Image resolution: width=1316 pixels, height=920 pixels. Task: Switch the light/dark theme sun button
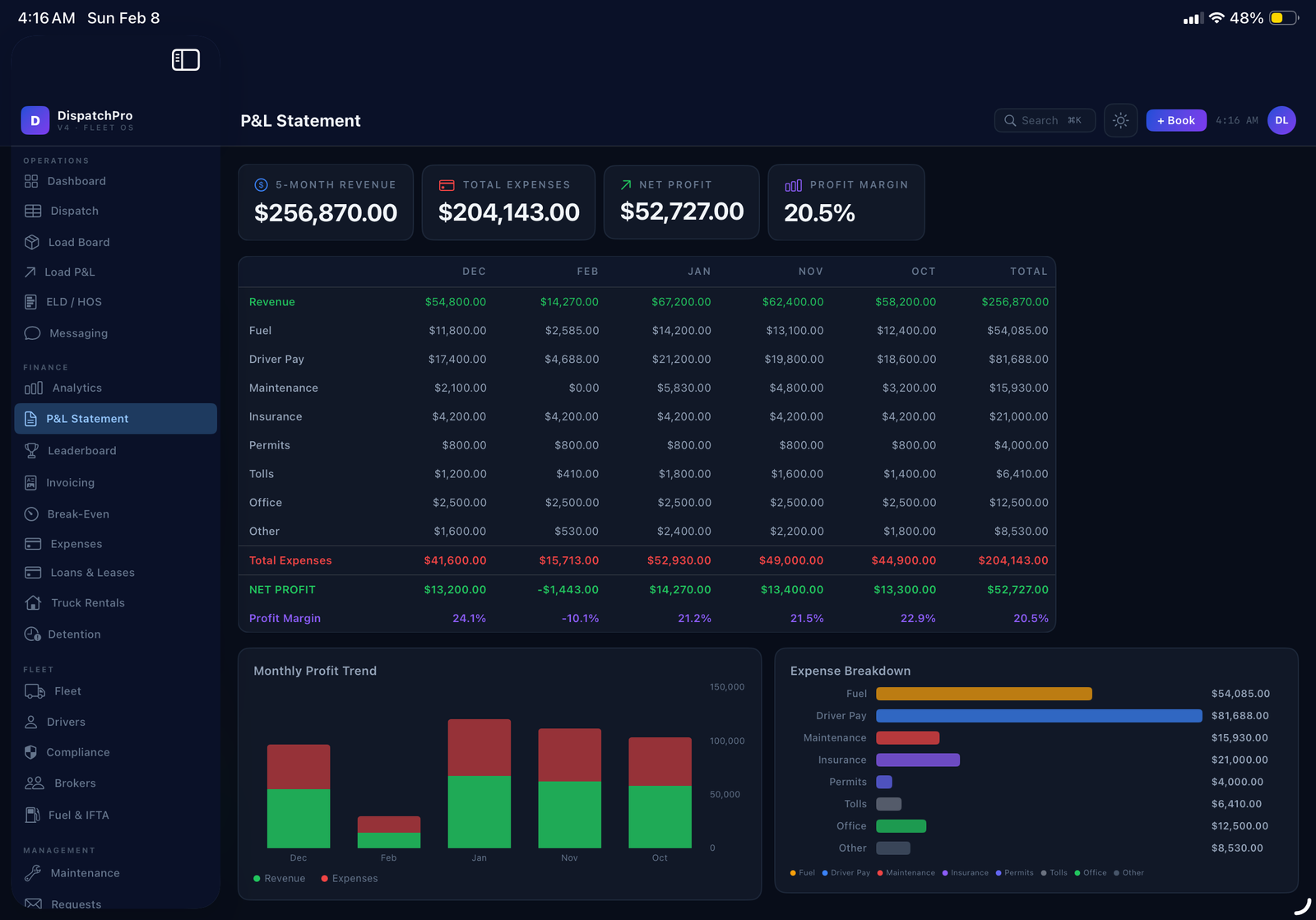[1120, 121]
